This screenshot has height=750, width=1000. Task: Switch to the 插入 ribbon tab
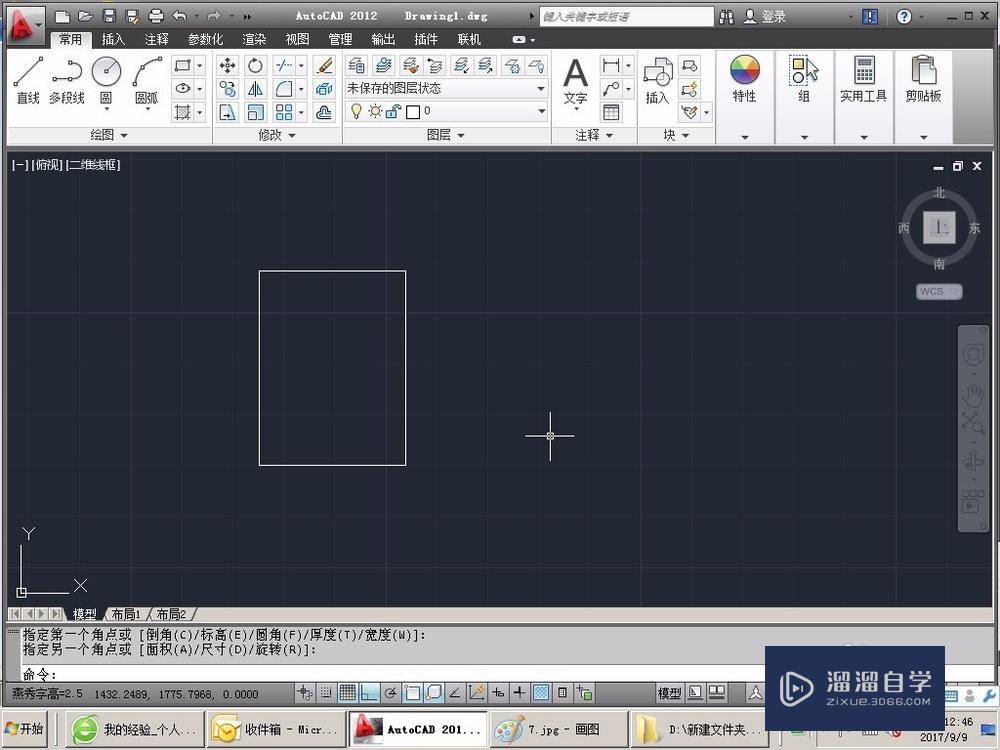tap(114, 39)
